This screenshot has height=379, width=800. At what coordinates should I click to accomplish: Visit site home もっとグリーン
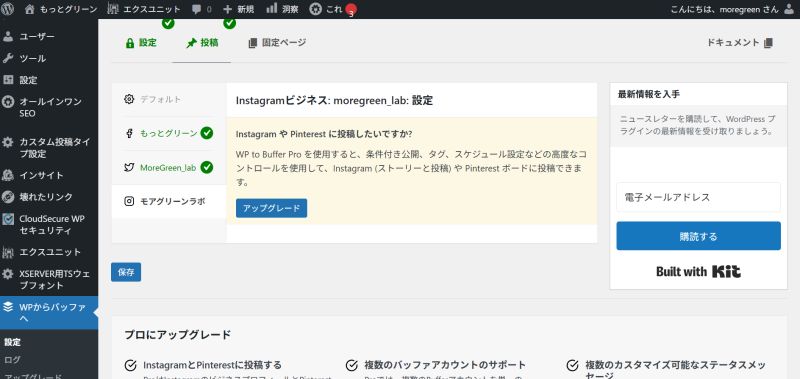point(61,9)
